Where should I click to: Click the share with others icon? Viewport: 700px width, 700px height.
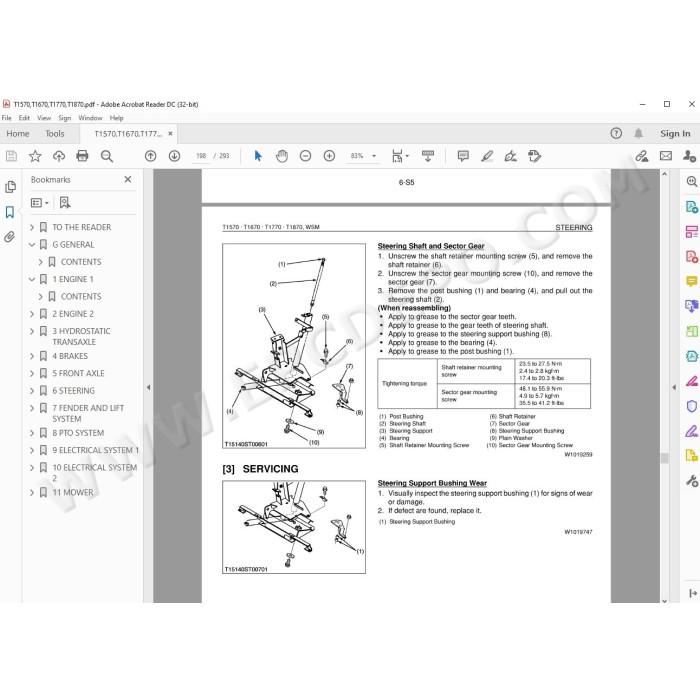pyautogui.click(x=689, y=156)
